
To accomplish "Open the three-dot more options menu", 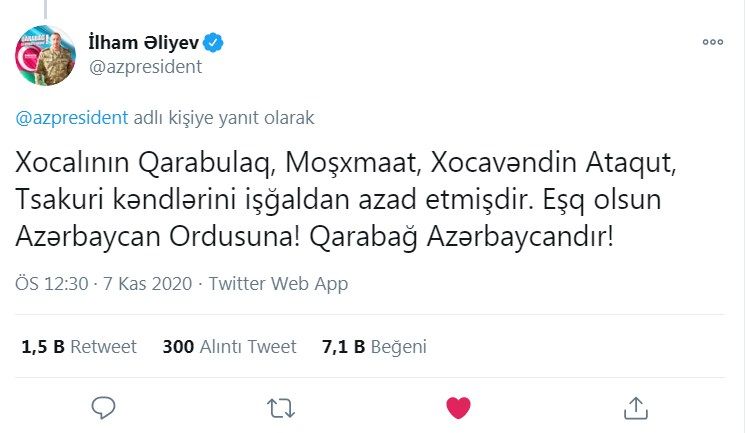I will coord(712,43).
